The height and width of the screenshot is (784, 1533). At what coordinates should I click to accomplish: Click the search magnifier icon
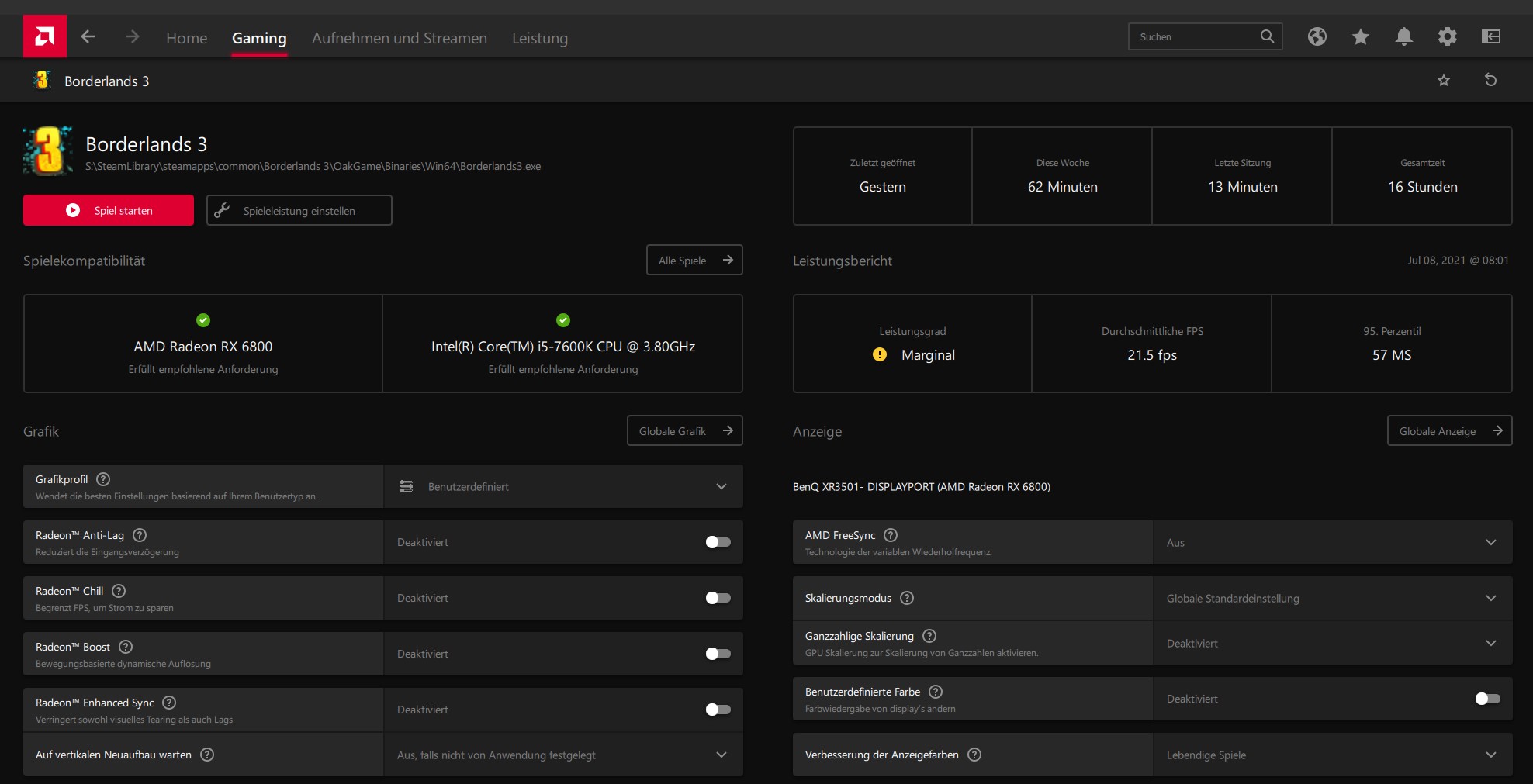pyautogui.click(x=1267, y=36)
